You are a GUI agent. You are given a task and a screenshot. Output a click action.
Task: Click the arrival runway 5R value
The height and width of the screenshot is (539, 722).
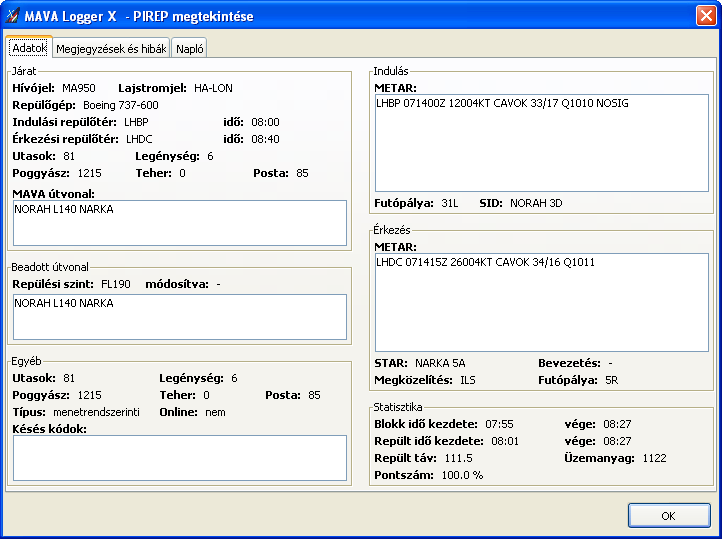tap(611, 380)
